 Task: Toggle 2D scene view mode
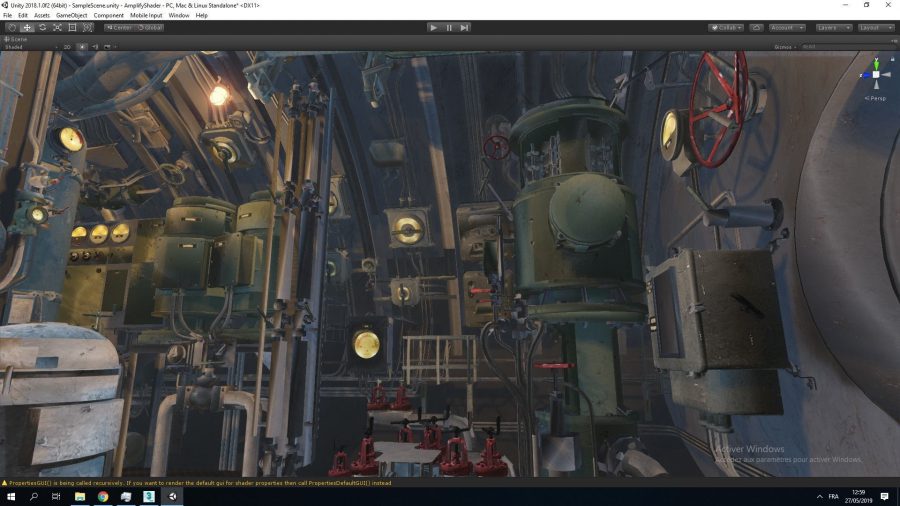click(x=67, y=46)
